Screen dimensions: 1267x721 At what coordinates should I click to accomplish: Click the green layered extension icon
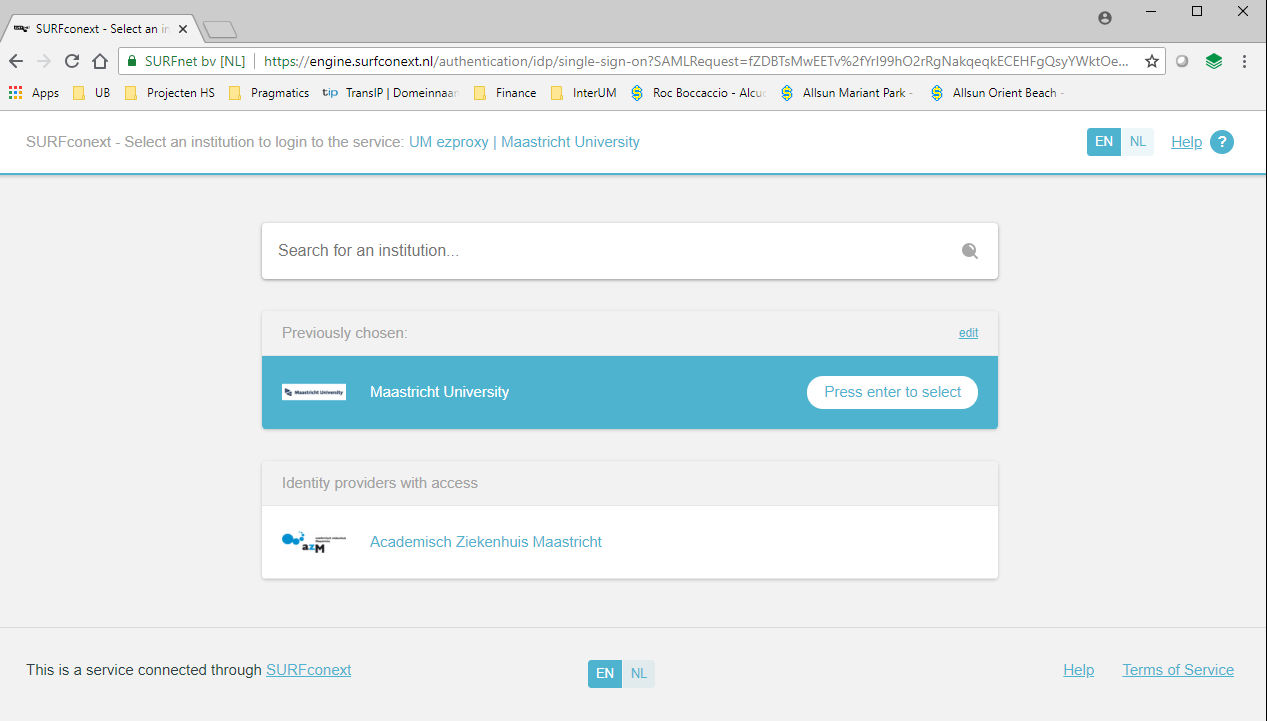coord(1213,61)
